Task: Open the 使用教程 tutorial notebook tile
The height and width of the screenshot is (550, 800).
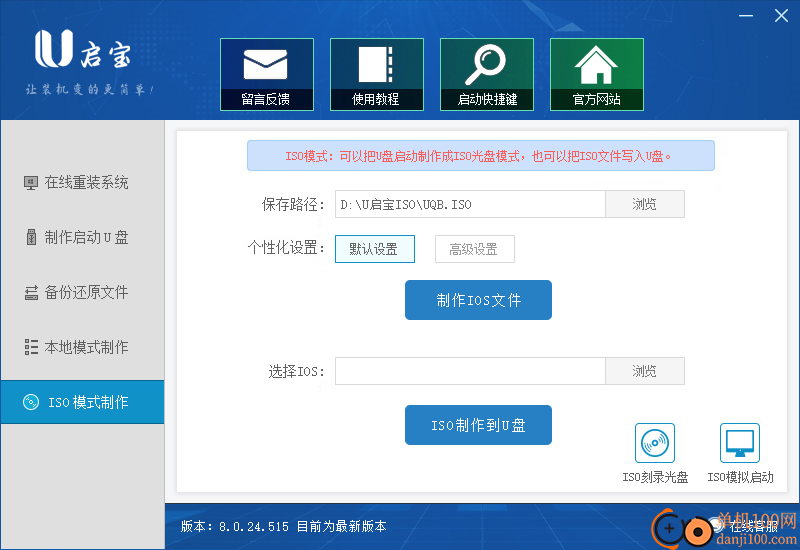Action: point(377,74)
